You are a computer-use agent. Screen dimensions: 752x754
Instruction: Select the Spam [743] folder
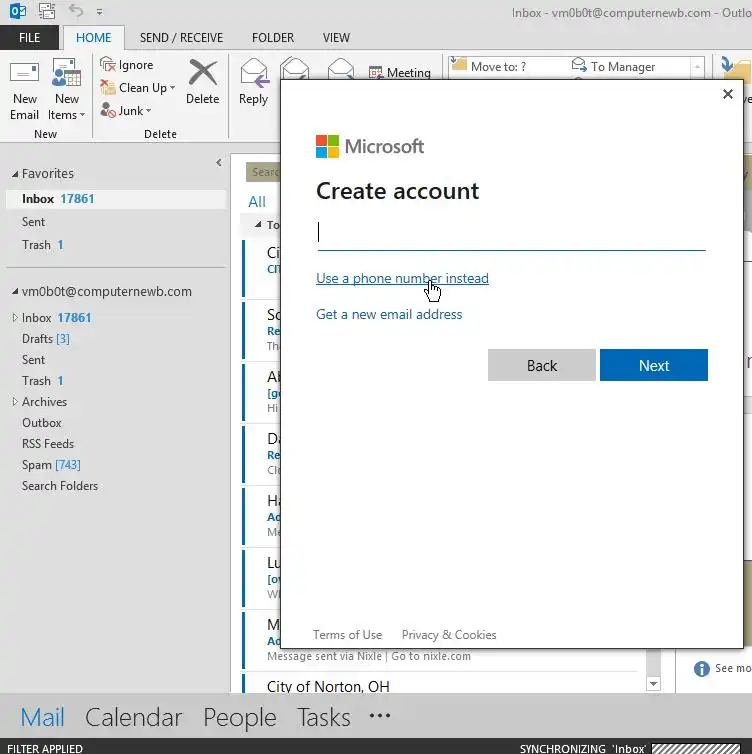point(51,465)
